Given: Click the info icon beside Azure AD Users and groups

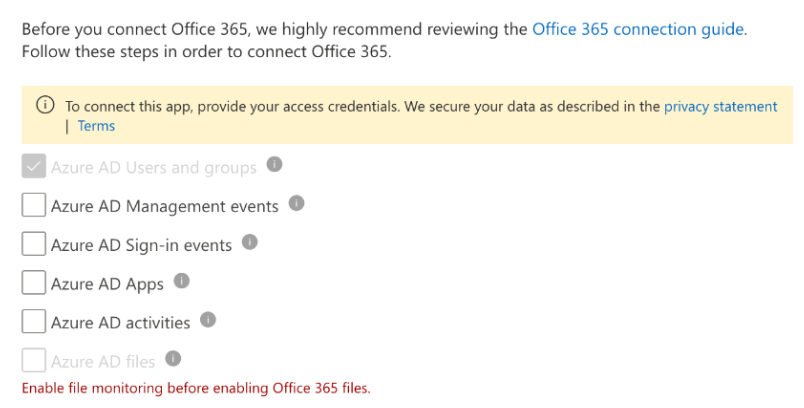Looking at the screenshot, I should [274, 165].
